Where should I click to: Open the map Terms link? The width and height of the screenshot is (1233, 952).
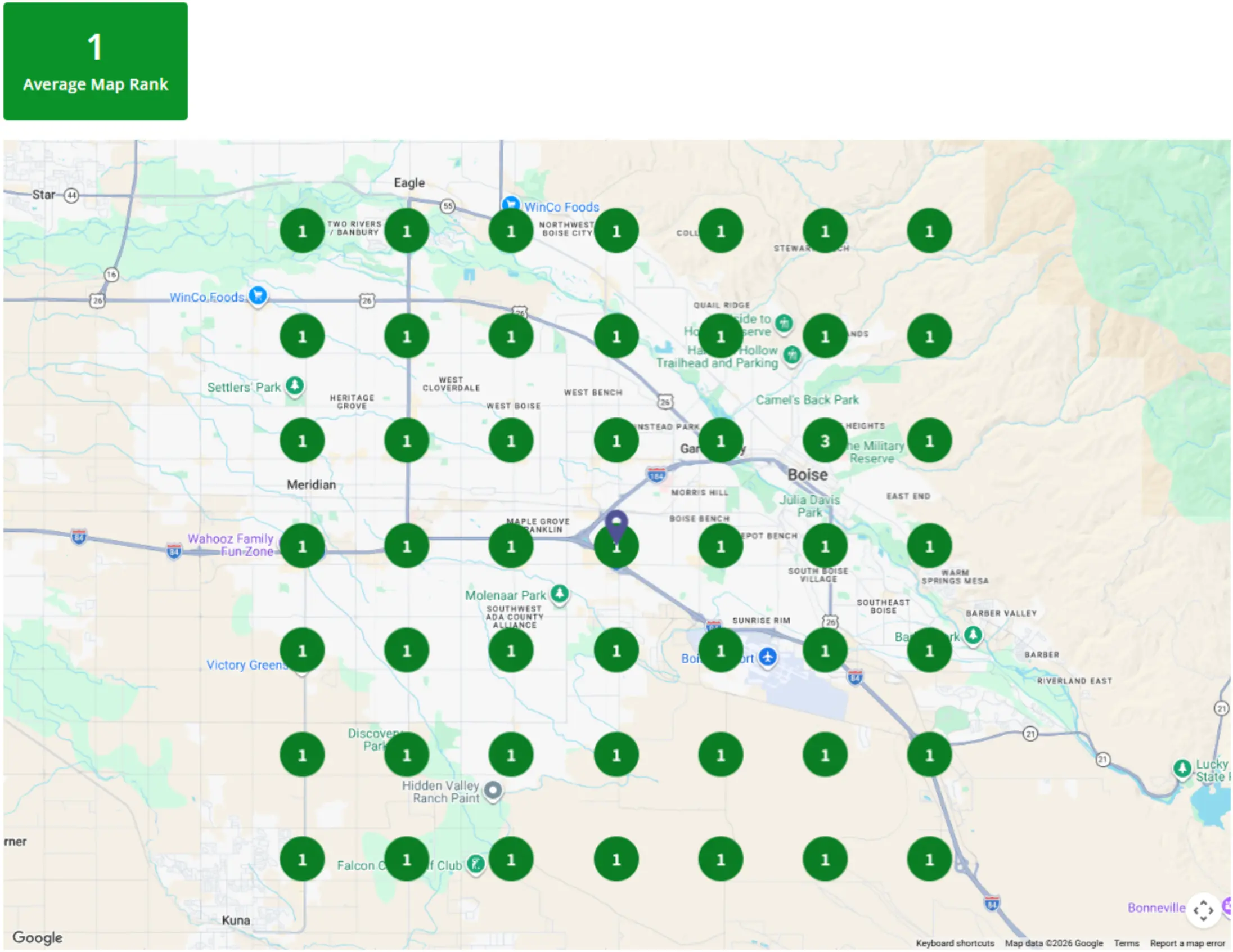click(x=1126, y=942)
